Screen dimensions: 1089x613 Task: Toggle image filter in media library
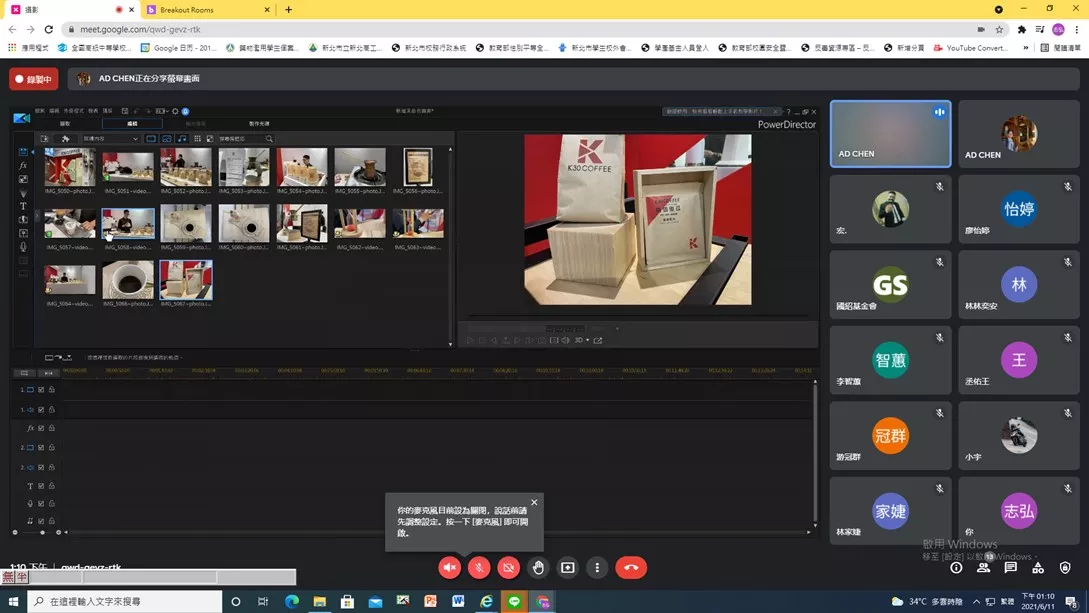tap(167, 139)
